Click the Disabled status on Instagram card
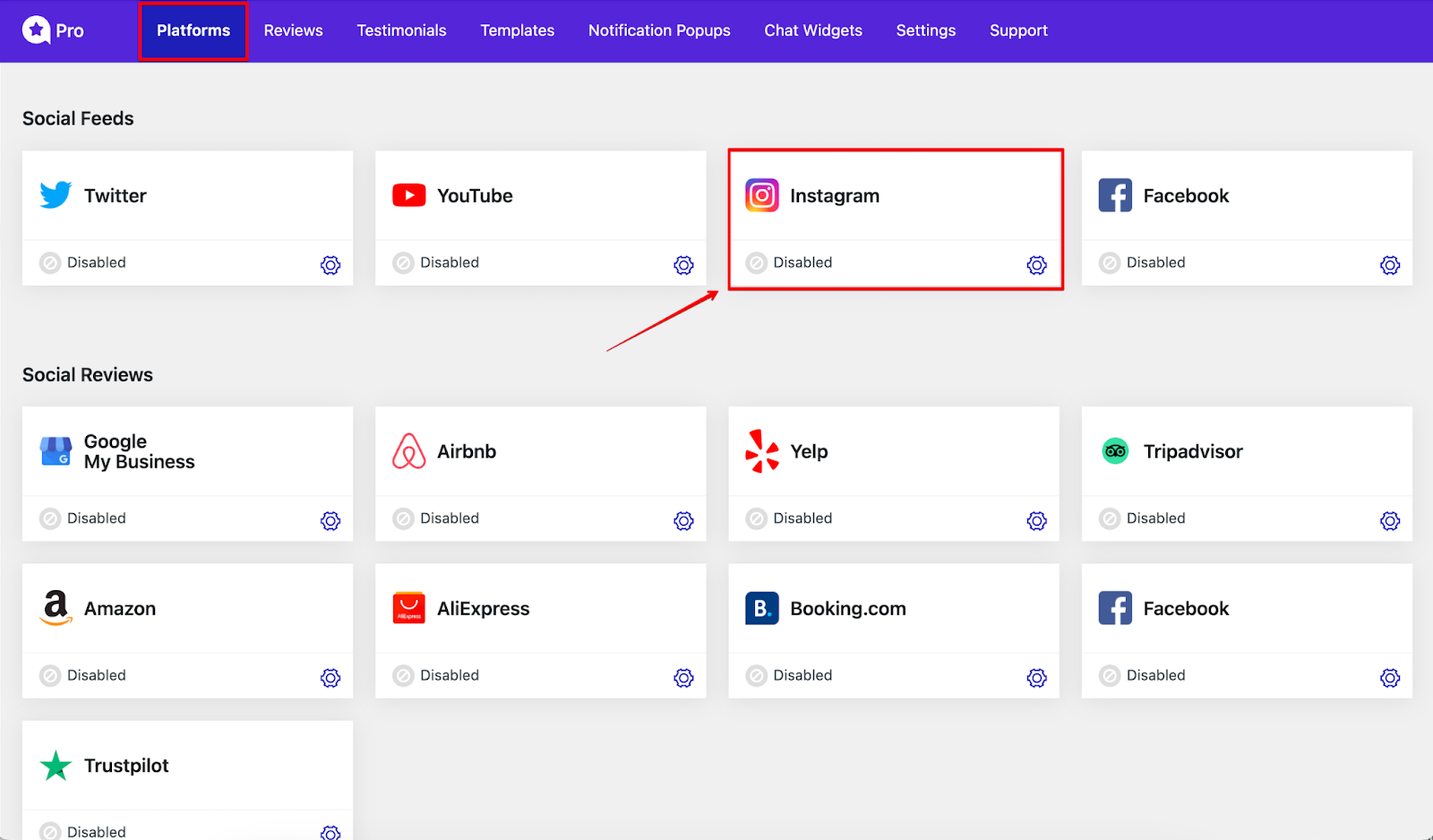Screen dimensions: 1433x840 [x=789, y=262]
